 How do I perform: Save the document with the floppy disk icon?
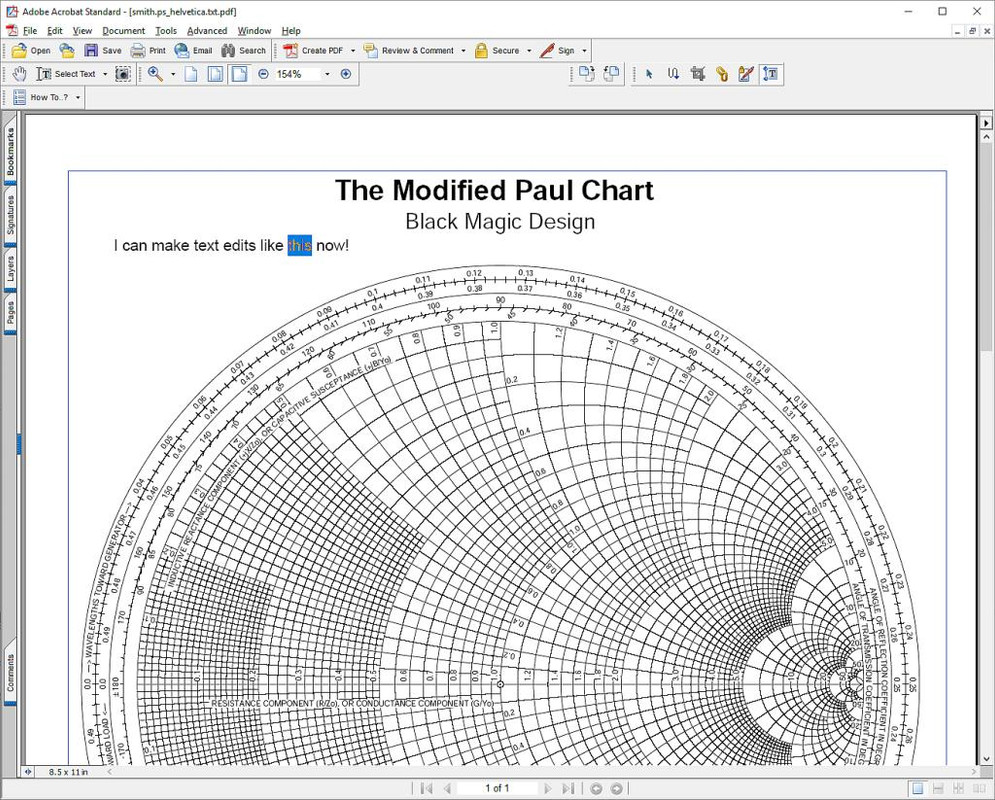(91, 51)
